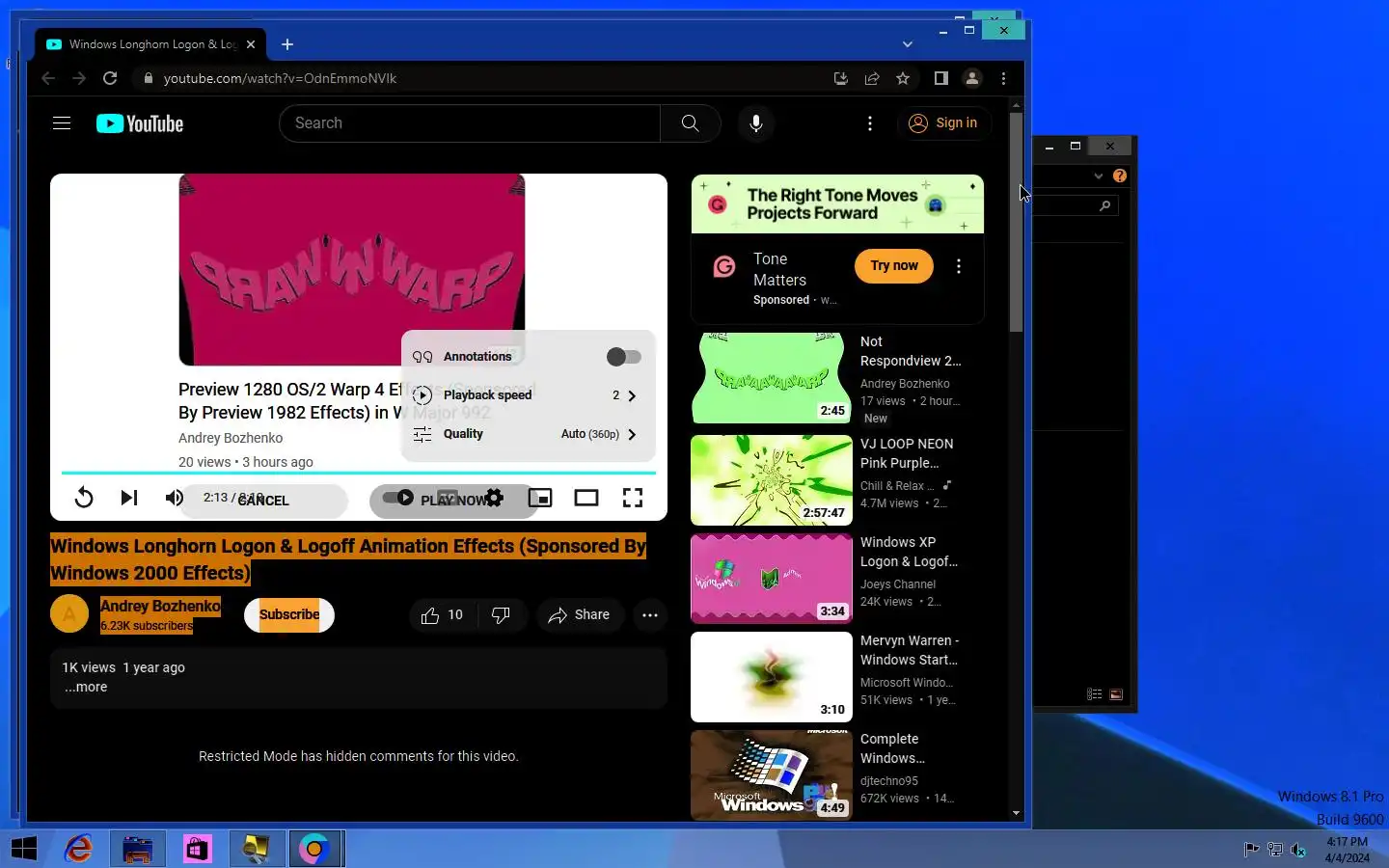Select the Windows Longhorn Logon browser tab
This screenshot has width=1389, height=868.
pyautogui.click(x=150, y=44)
